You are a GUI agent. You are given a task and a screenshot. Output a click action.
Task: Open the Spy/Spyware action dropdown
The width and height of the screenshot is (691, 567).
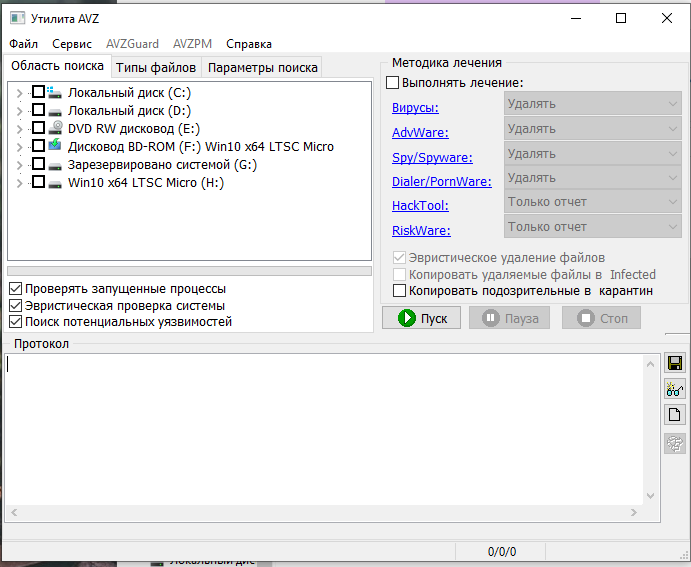point(593,154)
